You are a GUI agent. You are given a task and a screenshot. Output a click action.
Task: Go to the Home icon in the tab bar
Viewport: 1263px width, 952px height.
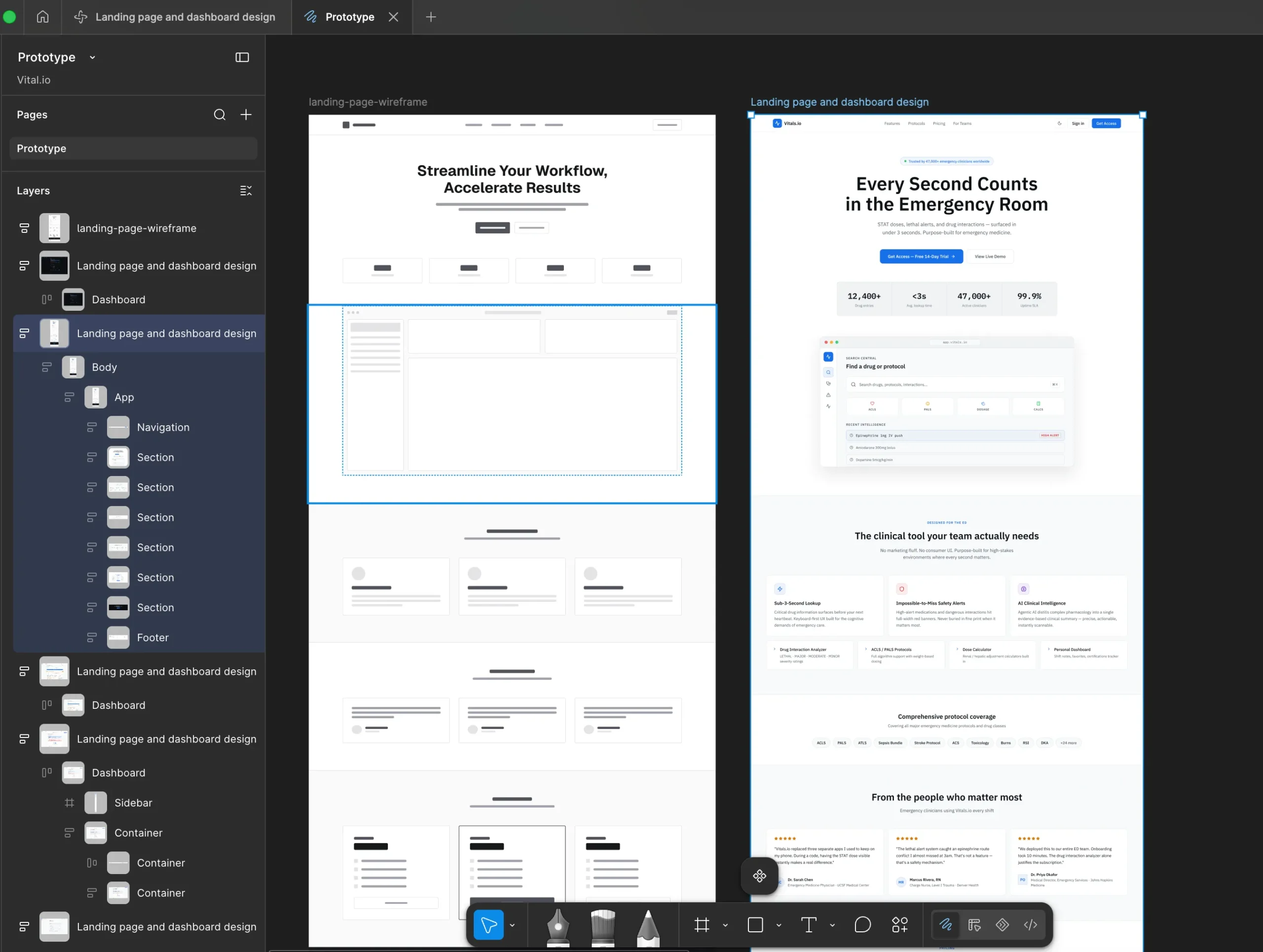(x=43, y=17)
